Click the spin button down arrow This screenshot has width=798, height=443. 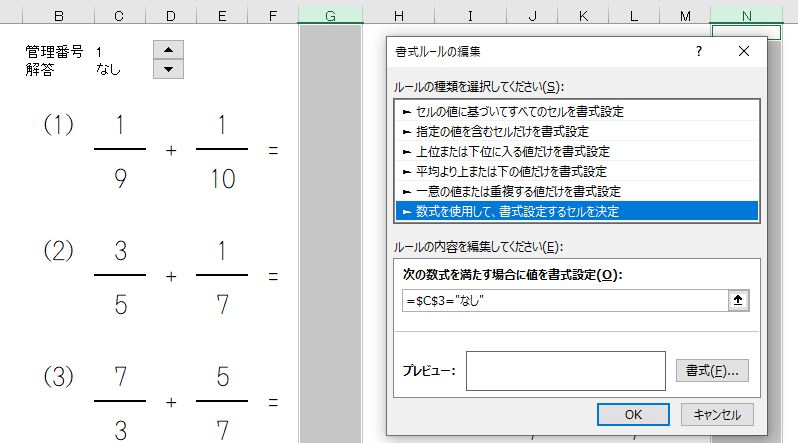(168, 69)
